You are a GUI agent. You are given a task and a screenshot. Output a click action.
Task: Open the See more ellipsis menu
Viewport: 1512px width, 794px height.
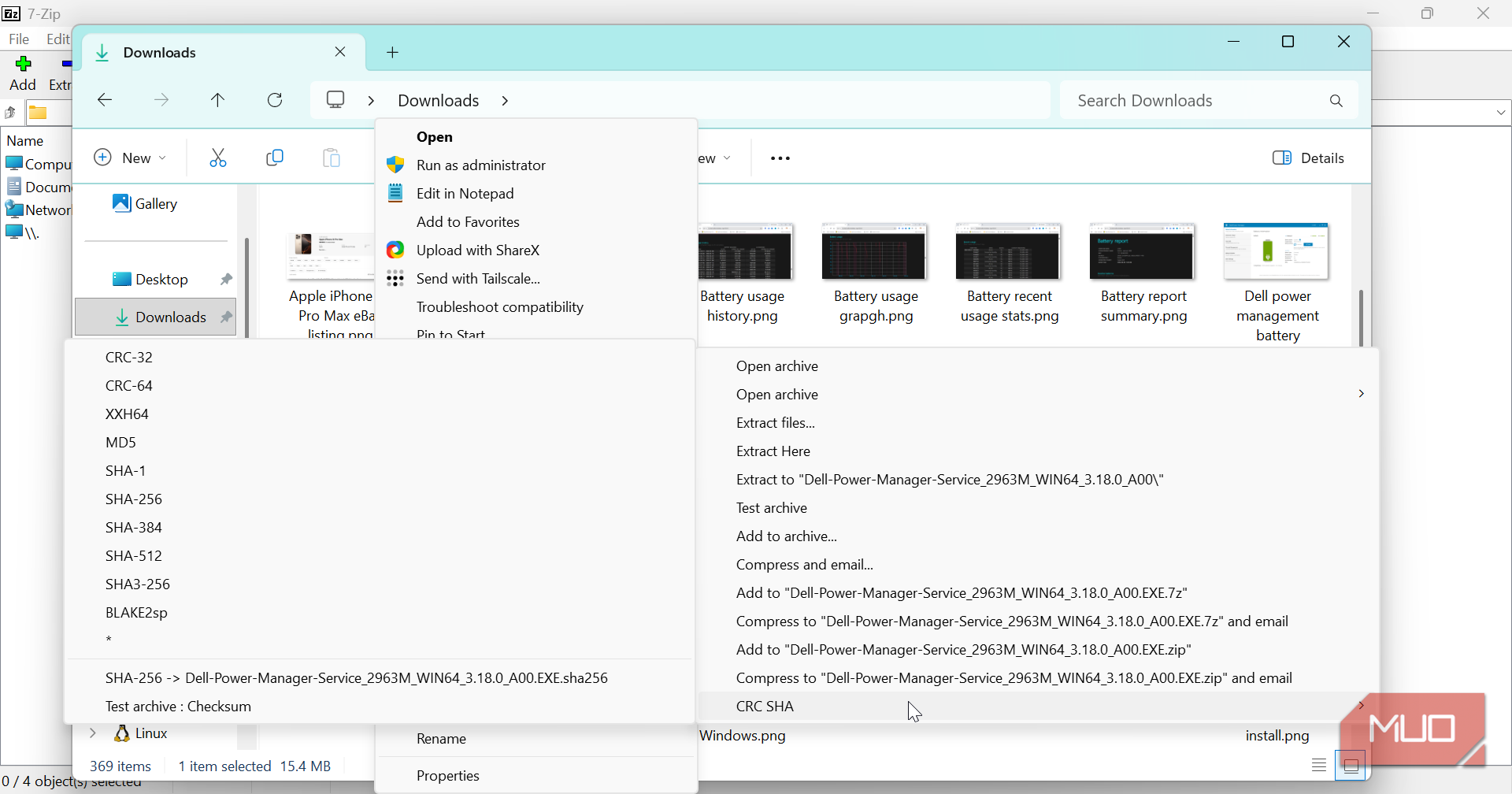point(780,158)
